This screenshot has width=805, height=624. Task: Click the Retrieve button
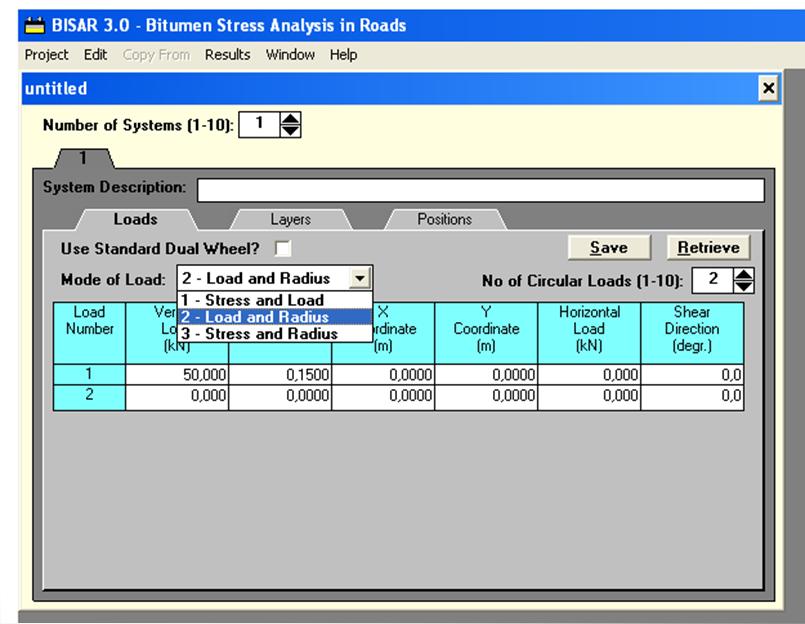[x=708, y=248]
